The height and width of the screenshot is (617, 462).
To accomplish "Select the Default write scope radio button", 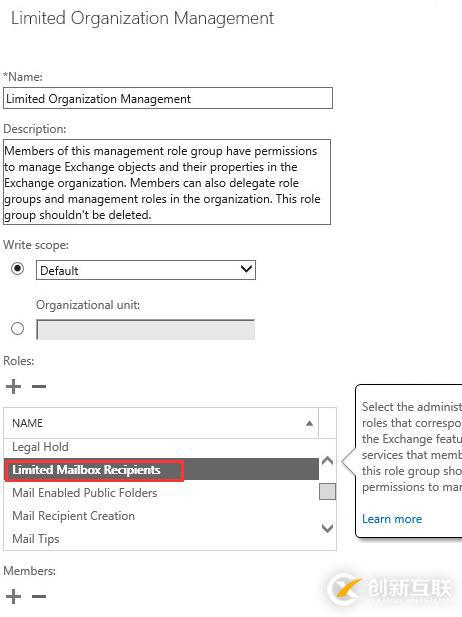I will pyautogui.click(x=17, y=269).
